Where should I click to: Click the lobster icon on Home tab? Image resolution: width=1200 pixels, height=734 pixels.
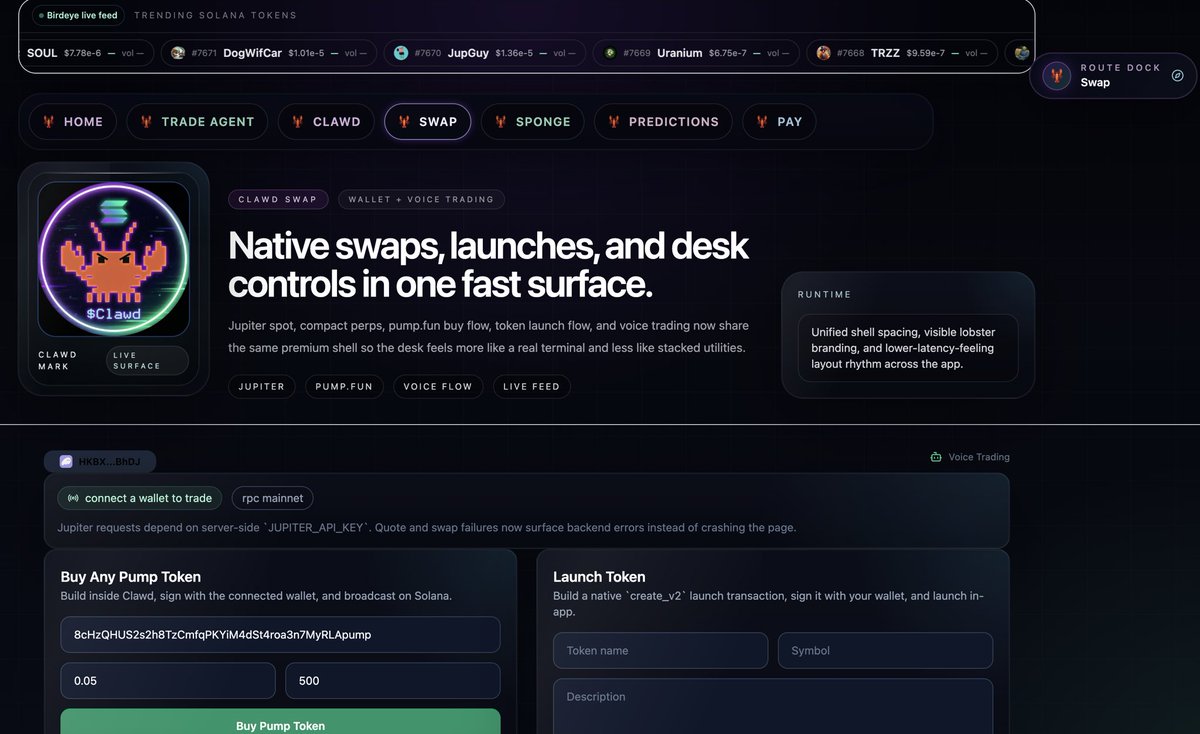click(48, 122)
